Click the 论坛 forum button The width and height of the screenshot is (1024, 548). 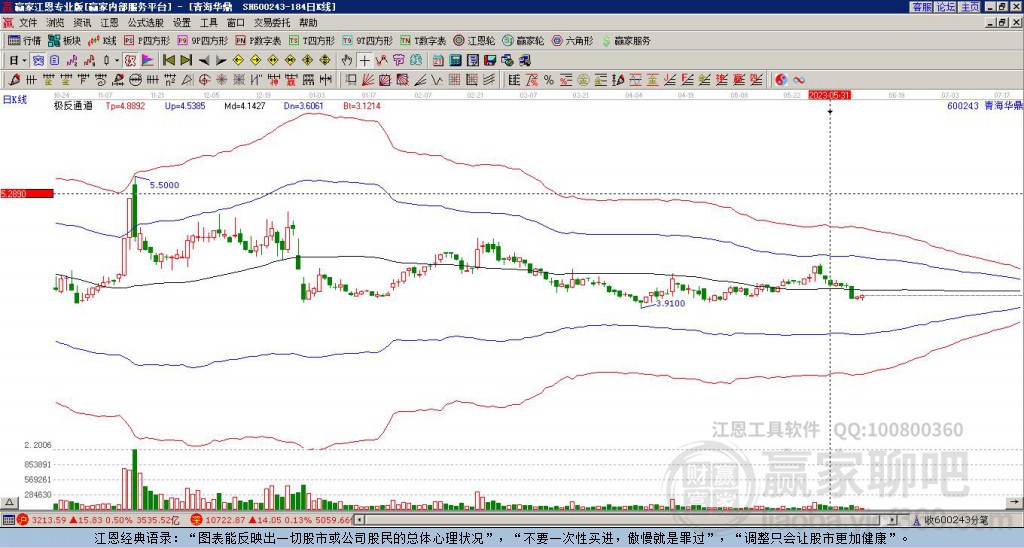945,7
